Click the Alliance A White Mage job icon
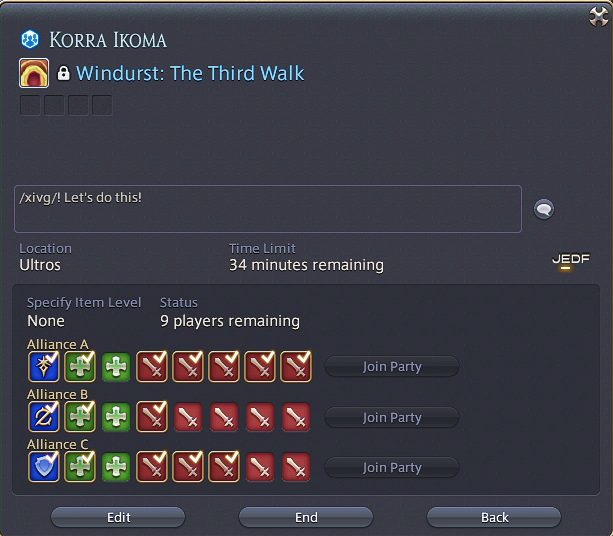Image resolution: width=613 pixels, height=536 pixels. [x=44, y=367]
